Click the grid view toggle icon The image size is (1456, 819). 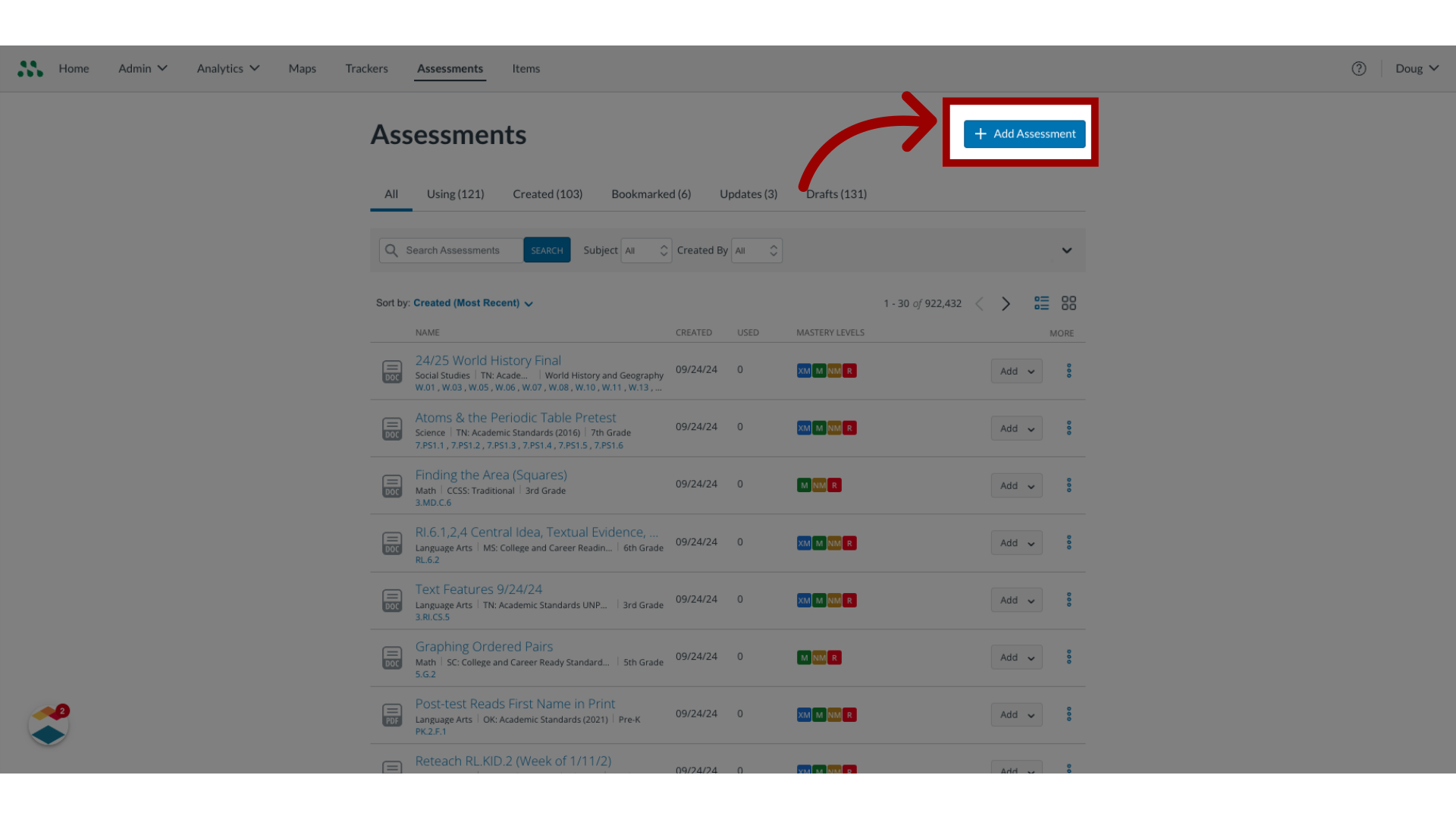tap(1069, 303)
